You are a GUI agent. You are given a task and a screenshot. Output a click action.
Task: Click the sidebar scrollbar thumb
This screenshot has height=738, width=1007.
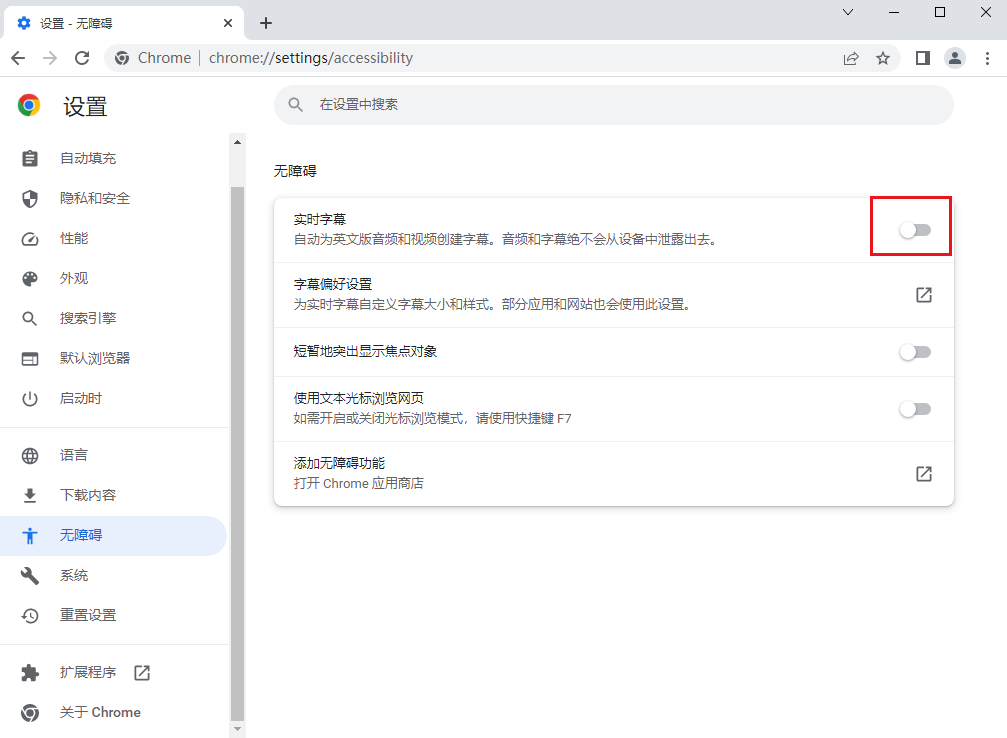[x=238, y=453]
